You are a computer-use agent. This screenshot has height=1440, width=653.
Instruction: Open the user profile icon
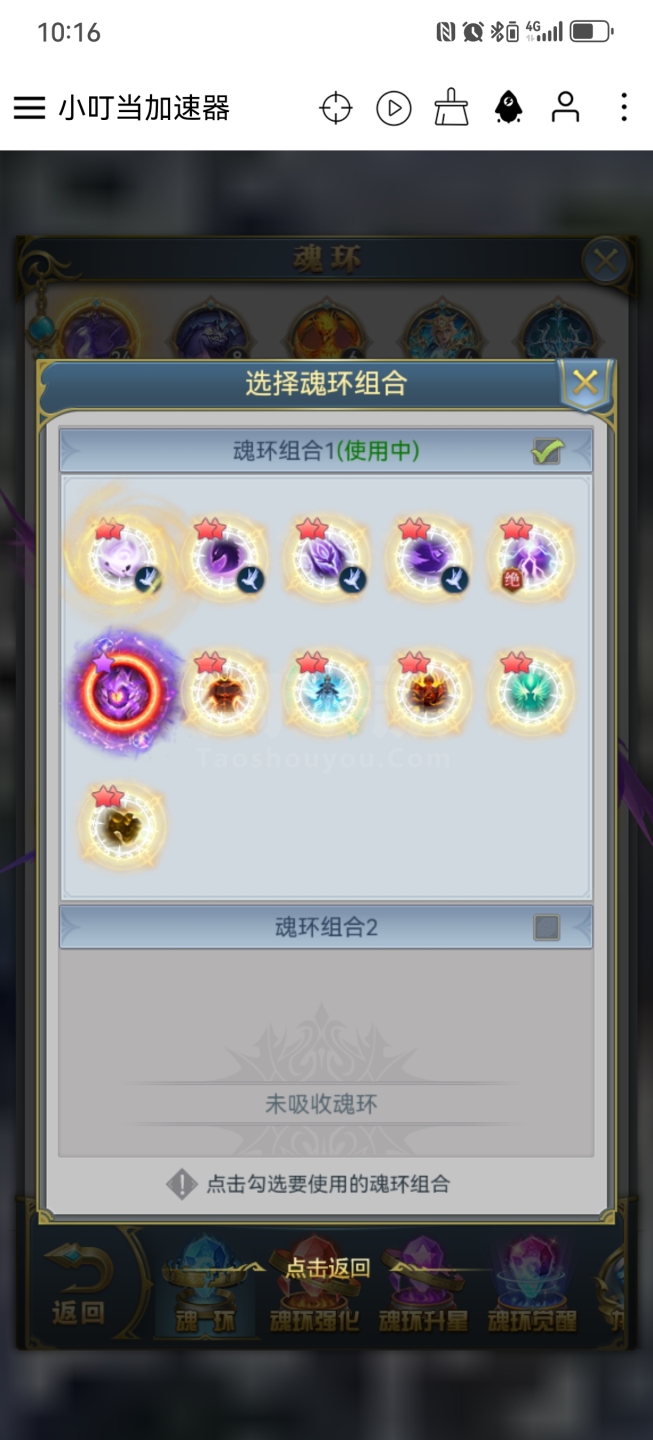[566, 107]
